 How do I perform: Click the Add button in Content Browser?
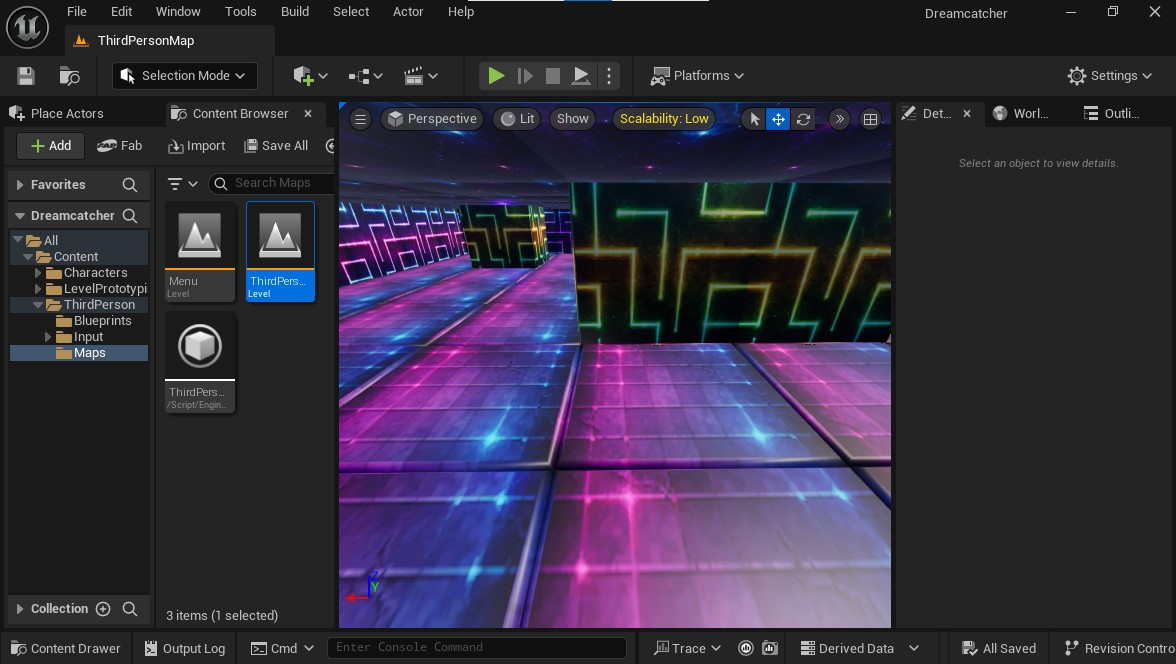[50, 146]
